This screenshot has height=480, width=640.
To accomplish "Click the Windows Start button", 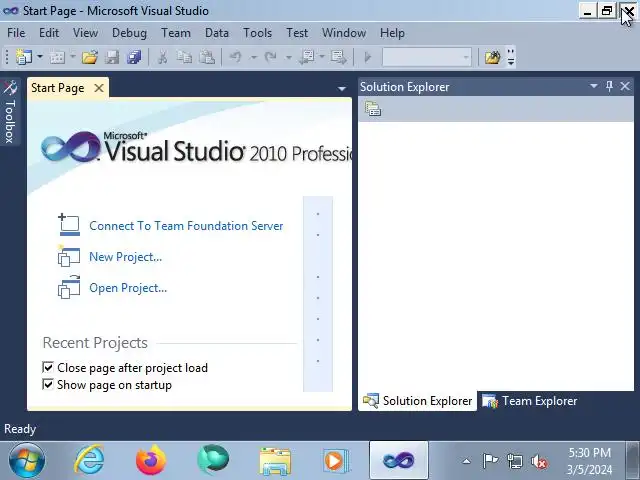I will tap(27, 460).
